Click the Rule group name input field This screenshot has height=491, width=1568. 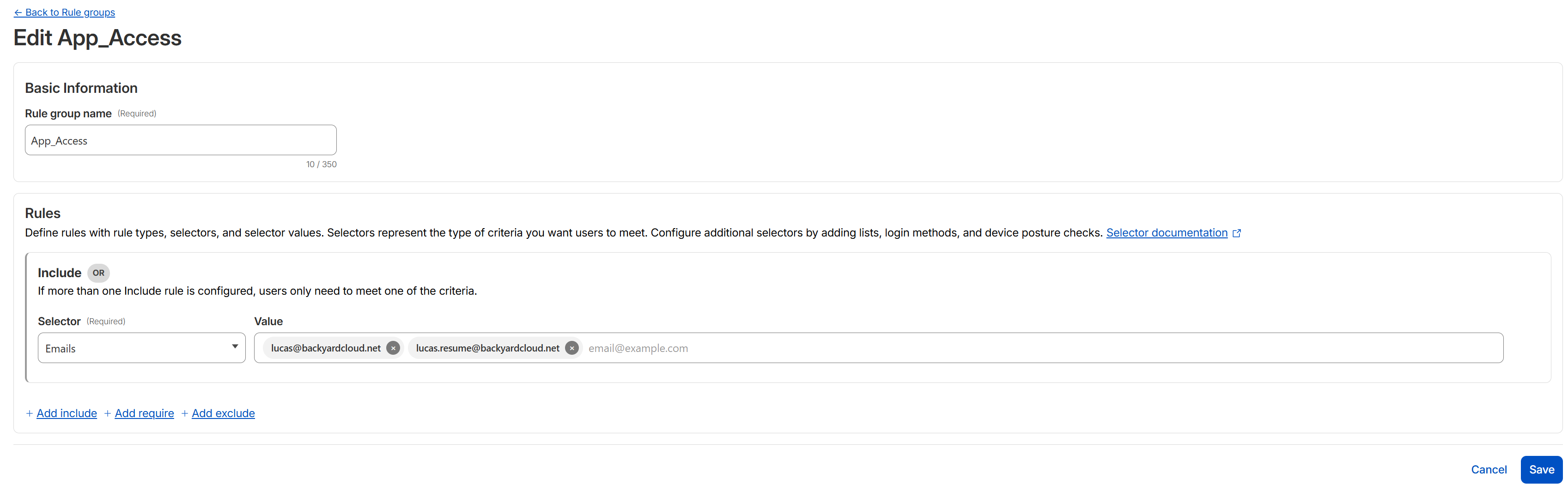point(180,140)
